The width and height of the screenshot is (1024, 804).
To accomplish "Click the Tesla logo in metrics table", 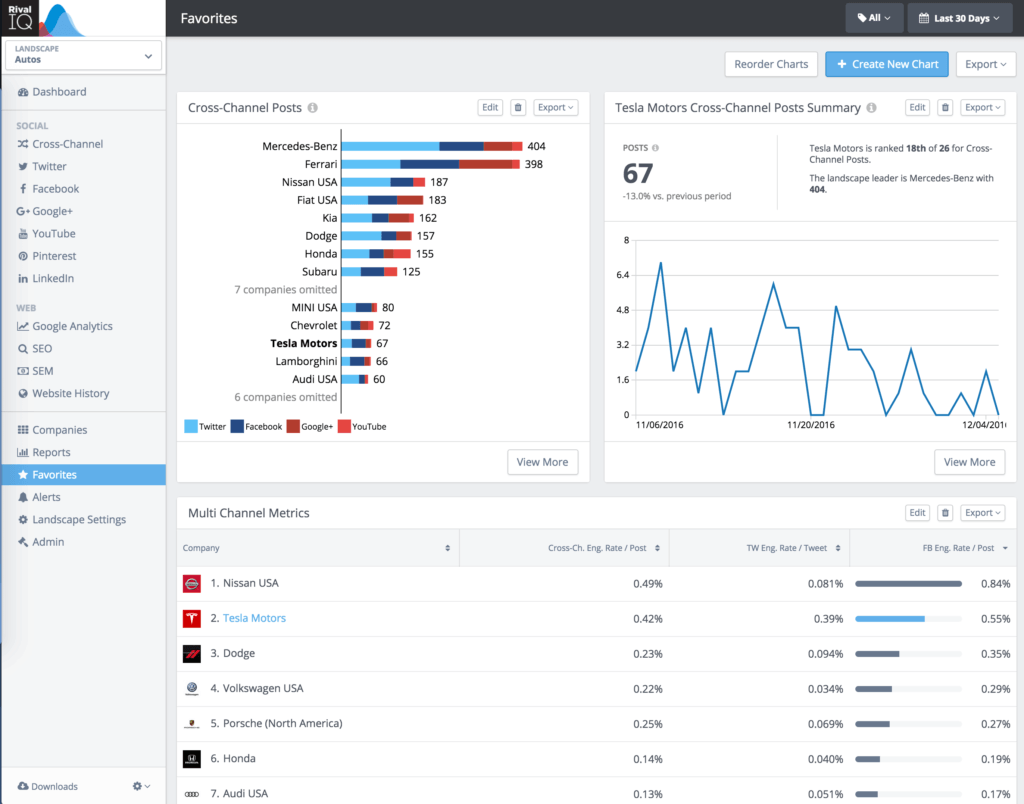I will [x=192, y=618].
